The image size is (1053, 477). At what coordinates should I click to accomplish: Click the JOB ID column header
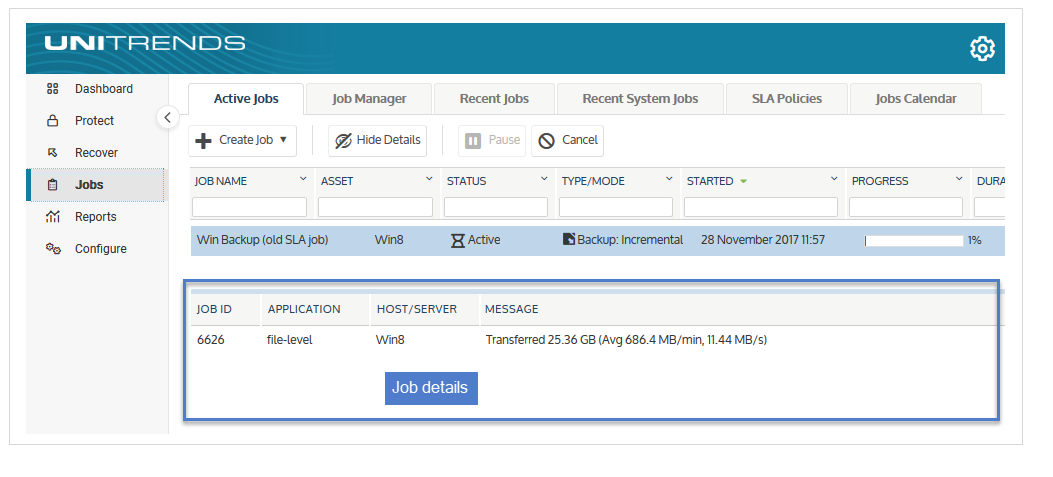(x=214, y=309)
